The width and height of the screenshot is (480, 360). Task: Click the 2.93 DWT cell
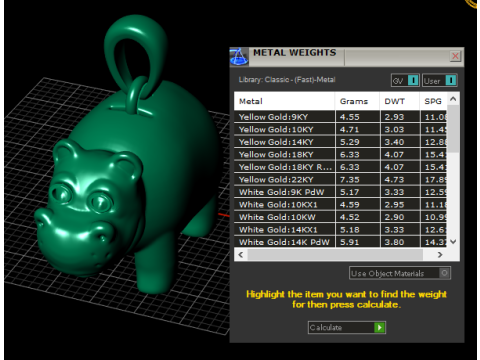[x=400, y=117]
